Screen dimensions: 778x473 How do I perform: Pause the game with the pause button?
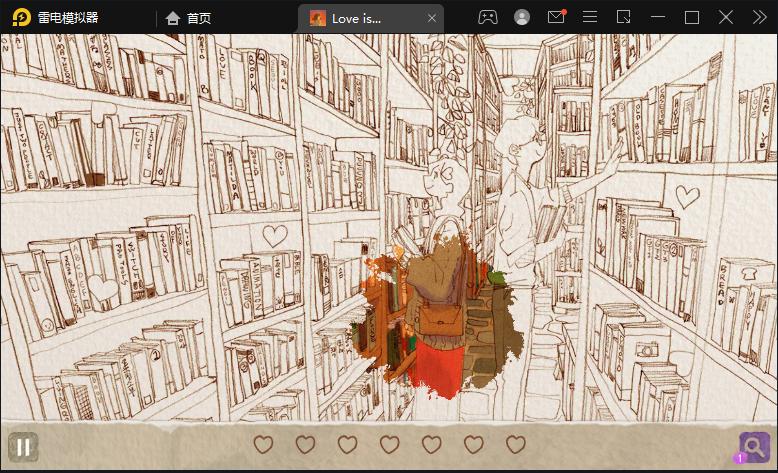[23, 447]
